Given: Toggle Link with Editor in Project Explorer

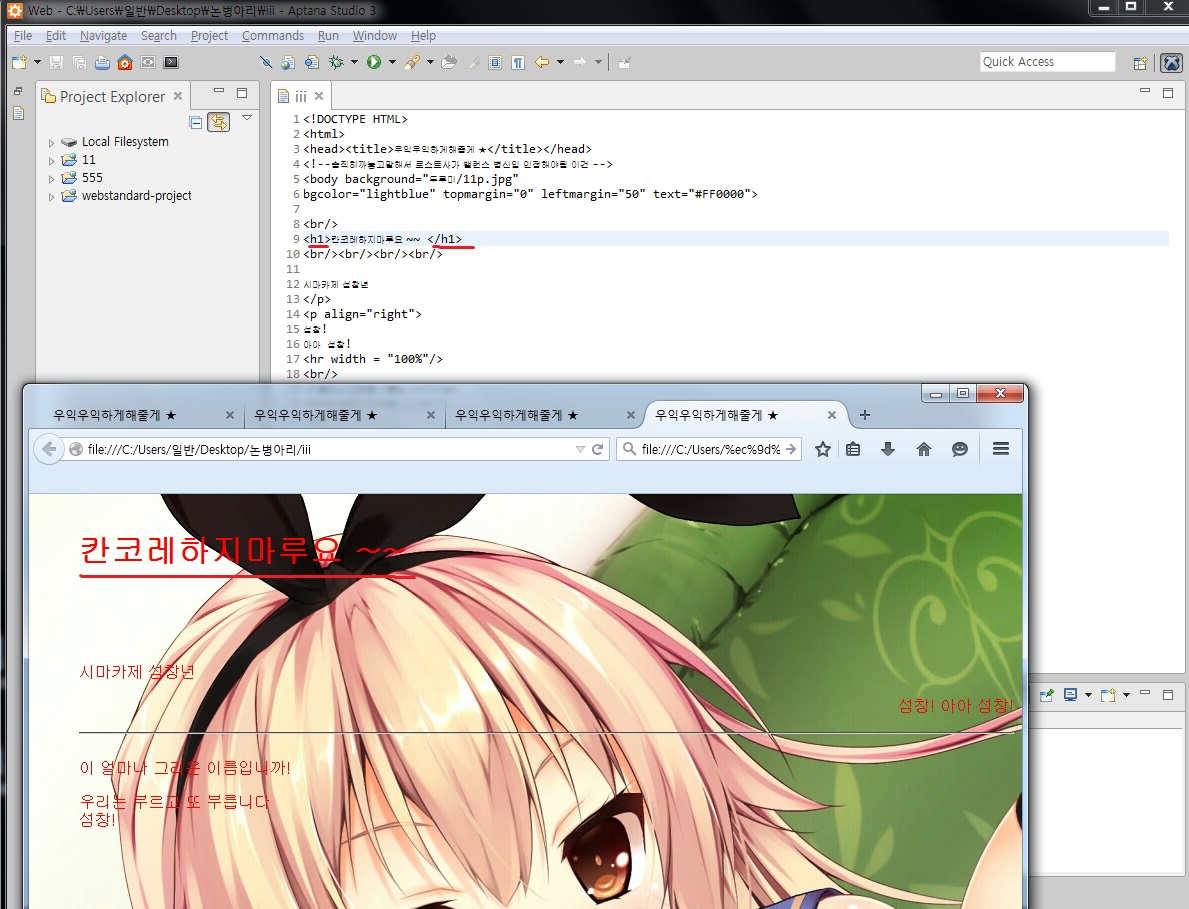Looking at the screenshot, I should (x=218, y=122).
